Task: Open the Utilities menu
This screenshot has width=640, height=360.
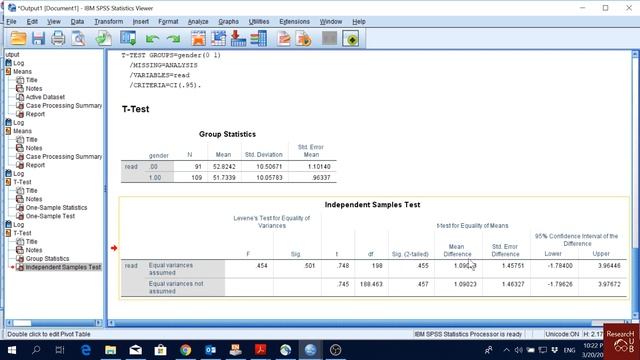Action: [259, 22]
